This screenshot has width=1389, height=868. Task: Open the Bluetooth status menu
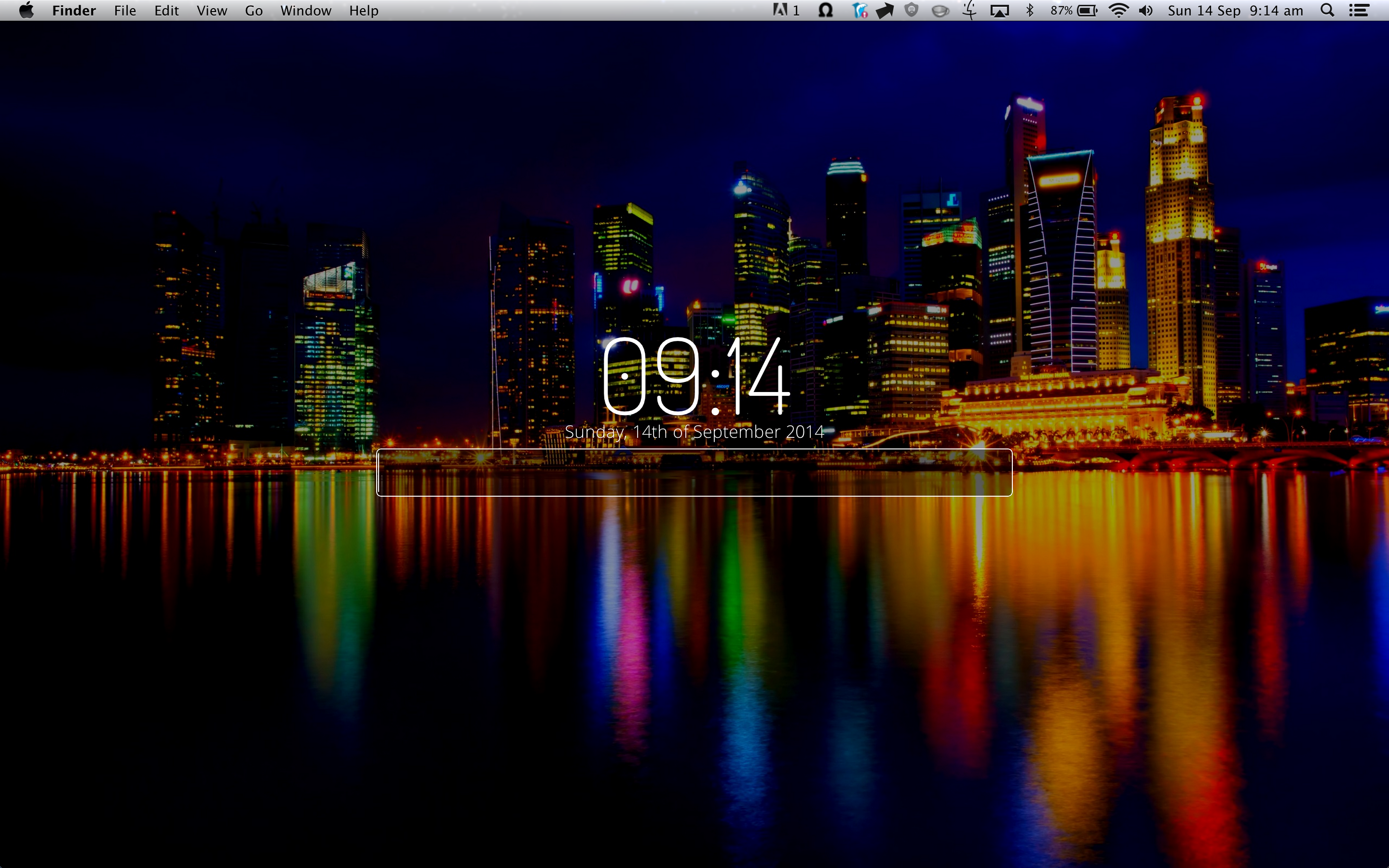coord(1030,10)
